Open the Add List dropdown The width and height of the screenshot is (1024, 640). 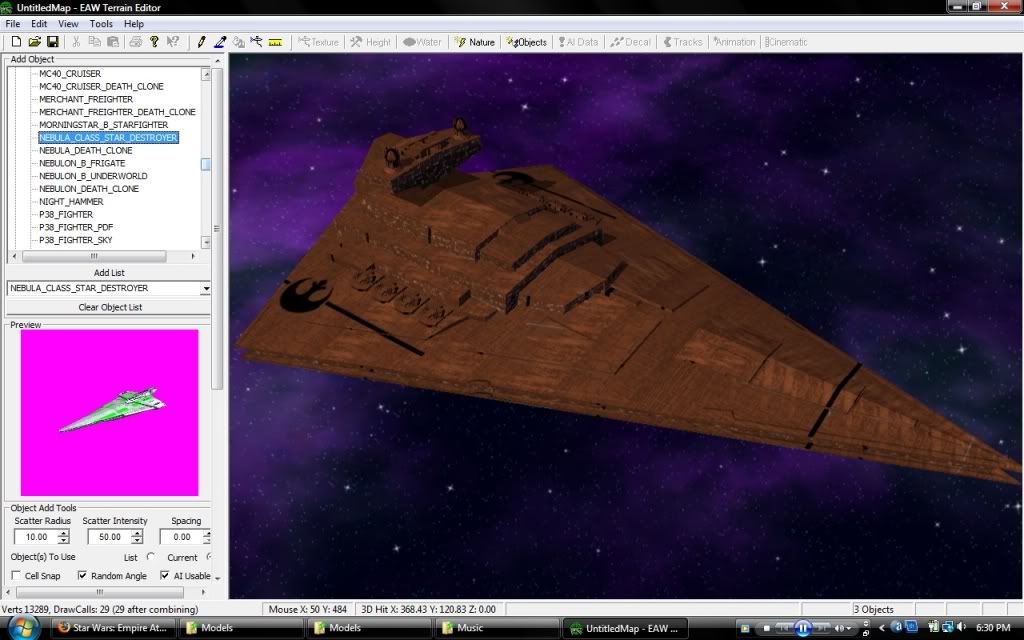coord(206,288)
